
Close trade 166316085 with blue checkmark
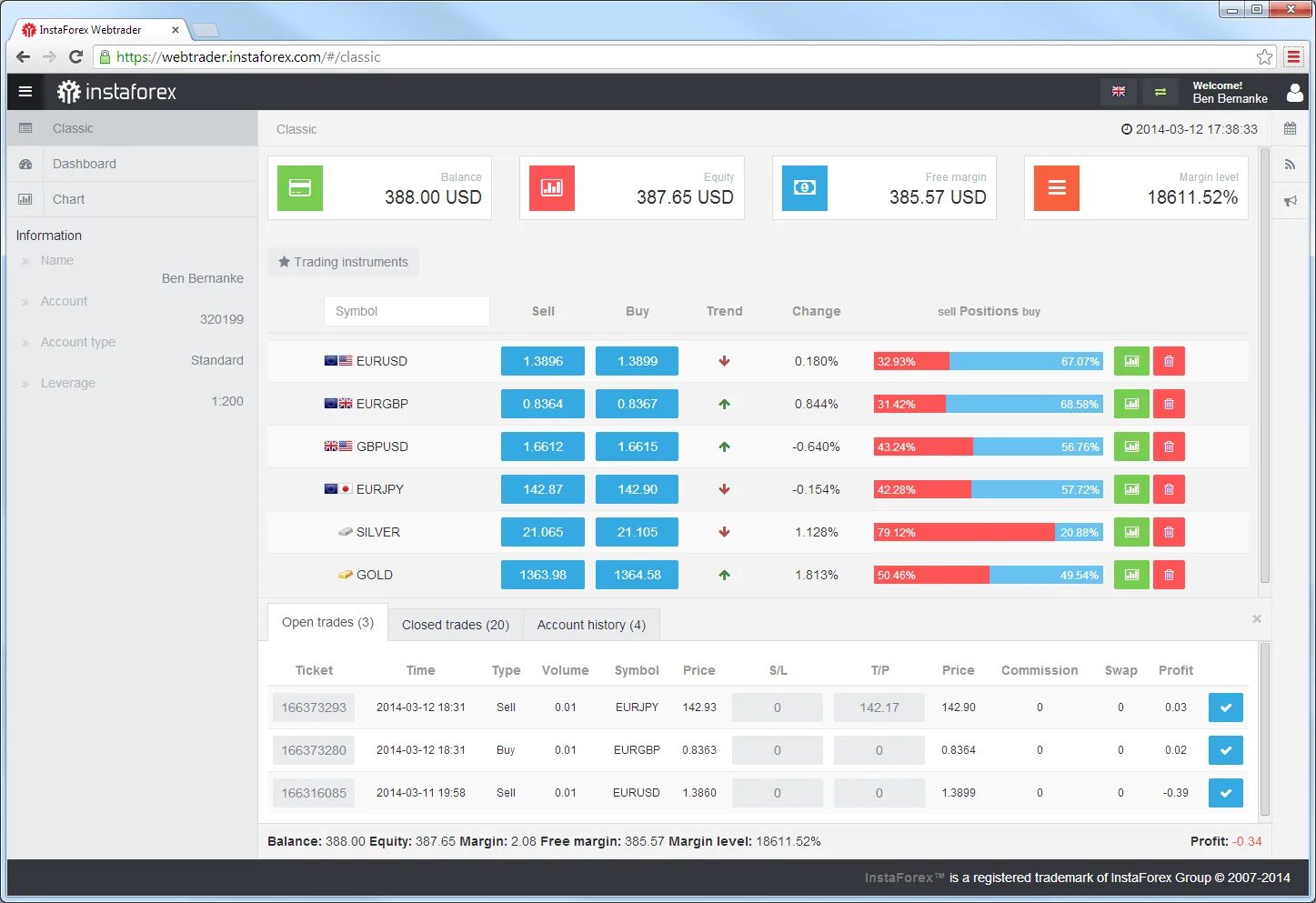click(x=1226, y=793)
